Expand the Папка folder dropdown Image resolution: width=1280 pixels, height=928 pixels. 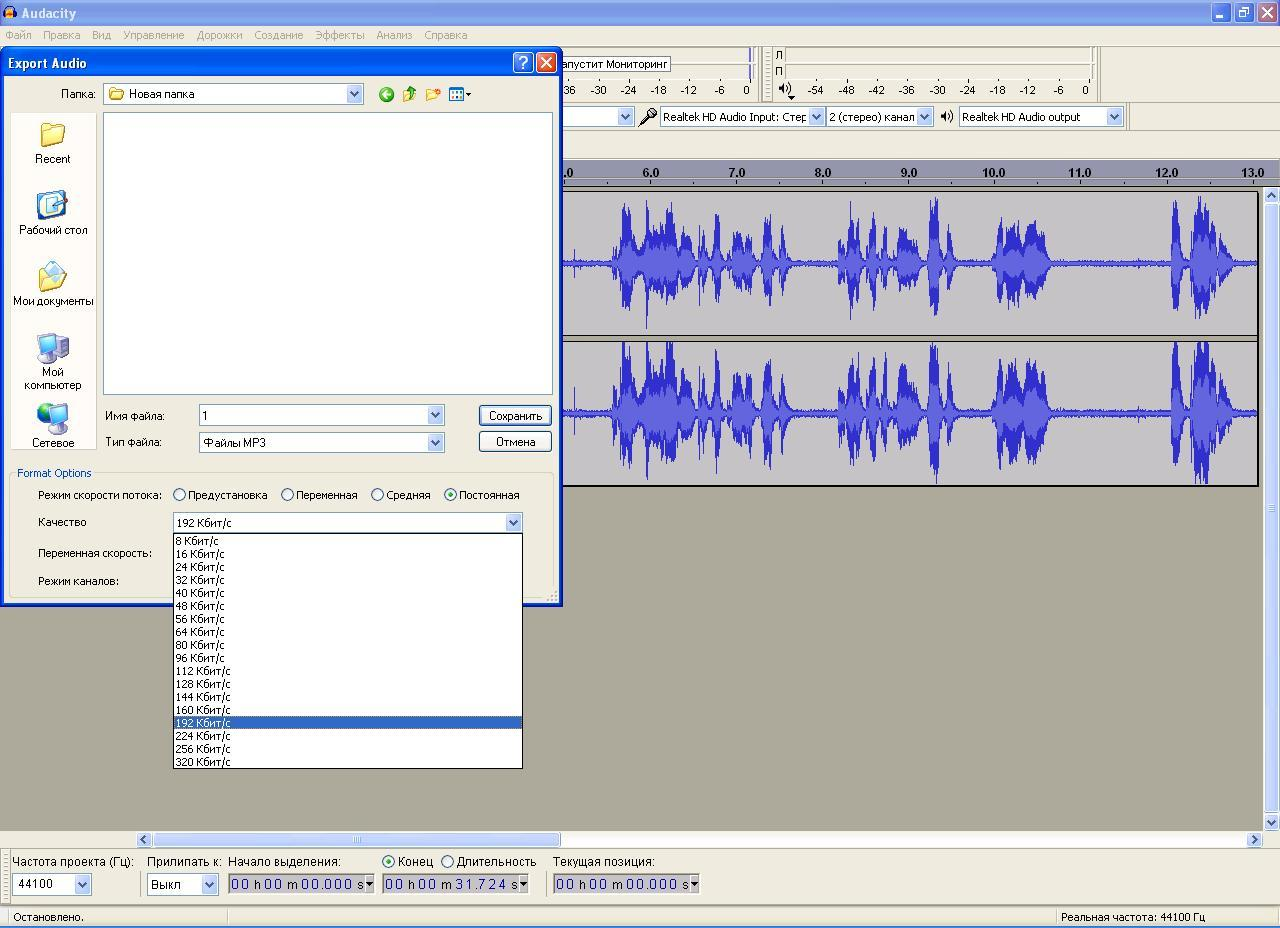(354, 94)
